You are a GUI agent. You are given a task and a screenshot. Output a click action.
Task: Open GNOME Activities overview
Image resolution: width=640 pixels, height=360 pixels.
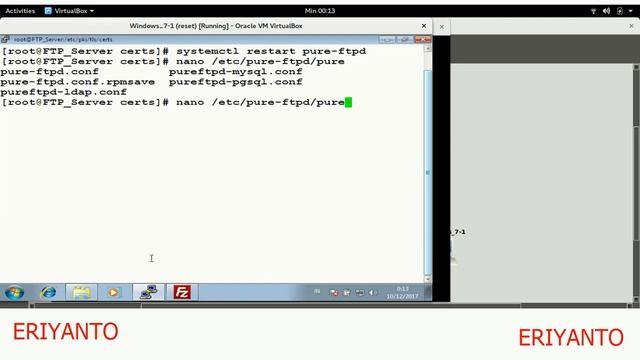point(20,11)
